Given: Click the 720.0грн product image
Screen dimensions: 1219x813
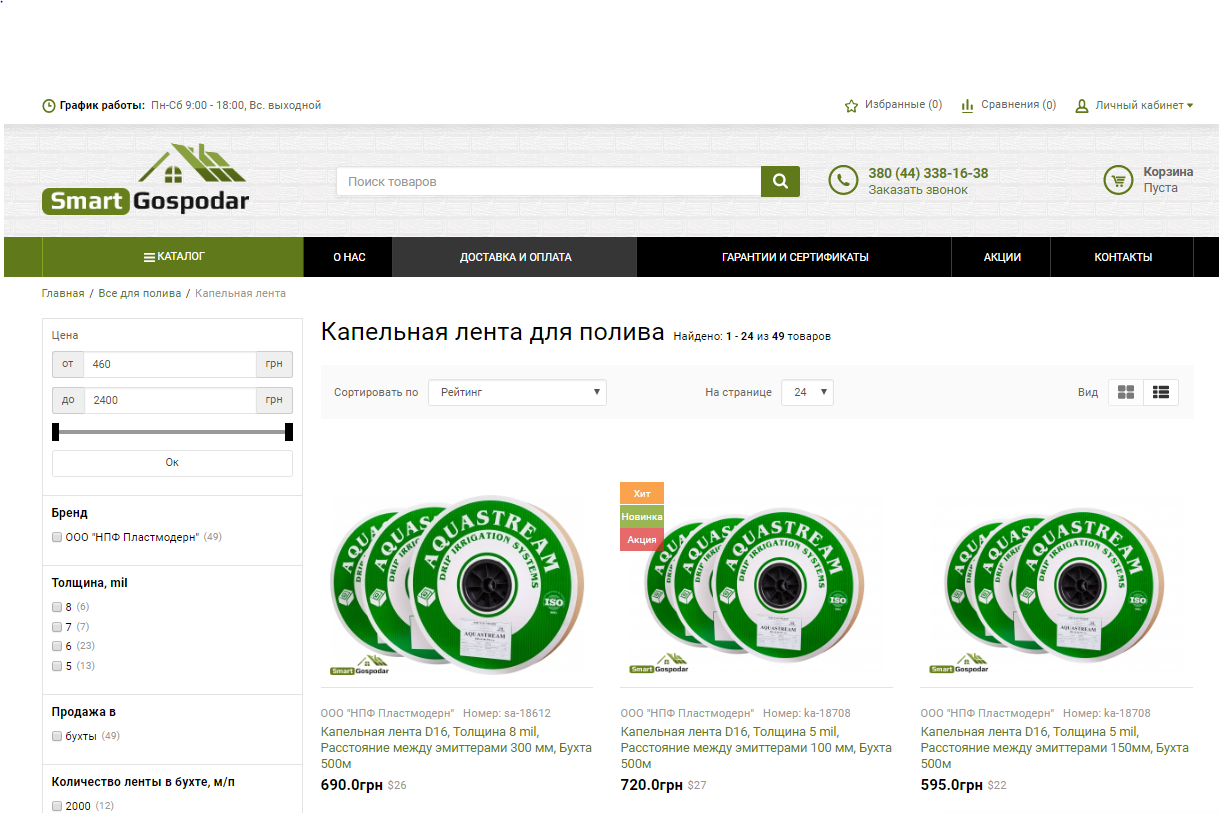Looking at the screenshot, I should 756,588.
